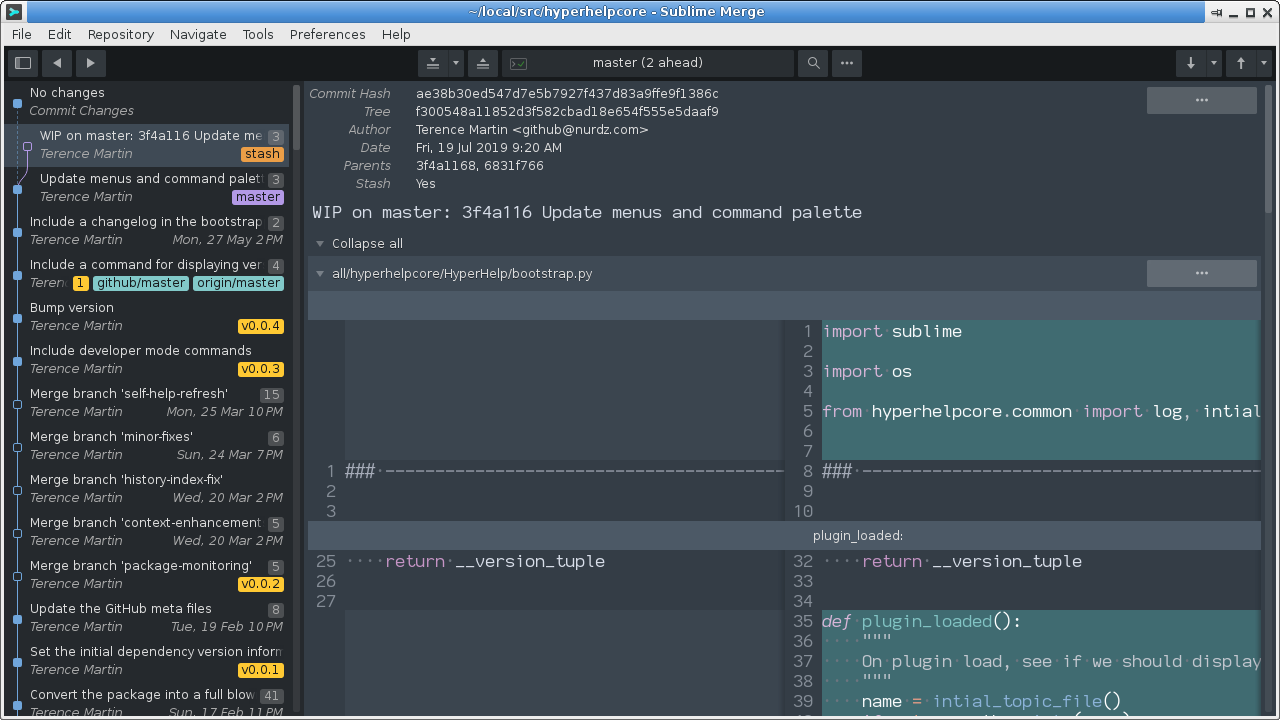Click the bootstrap.py file path header
This screenshot has height=720, width=1280.
tap(462, 273)
